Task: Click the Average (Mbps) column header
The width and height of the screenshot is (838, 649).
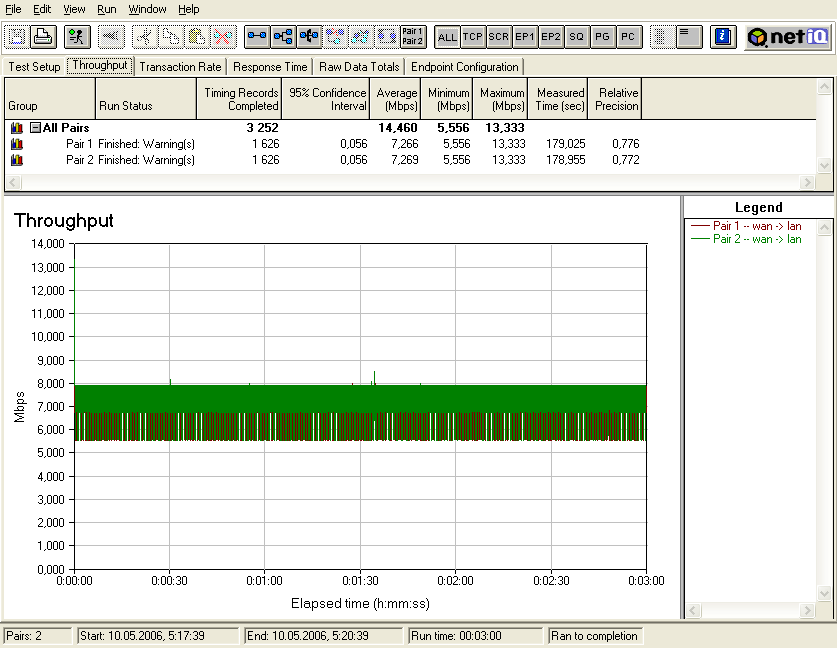Action: pyautogui.click(x=397, y=99)
